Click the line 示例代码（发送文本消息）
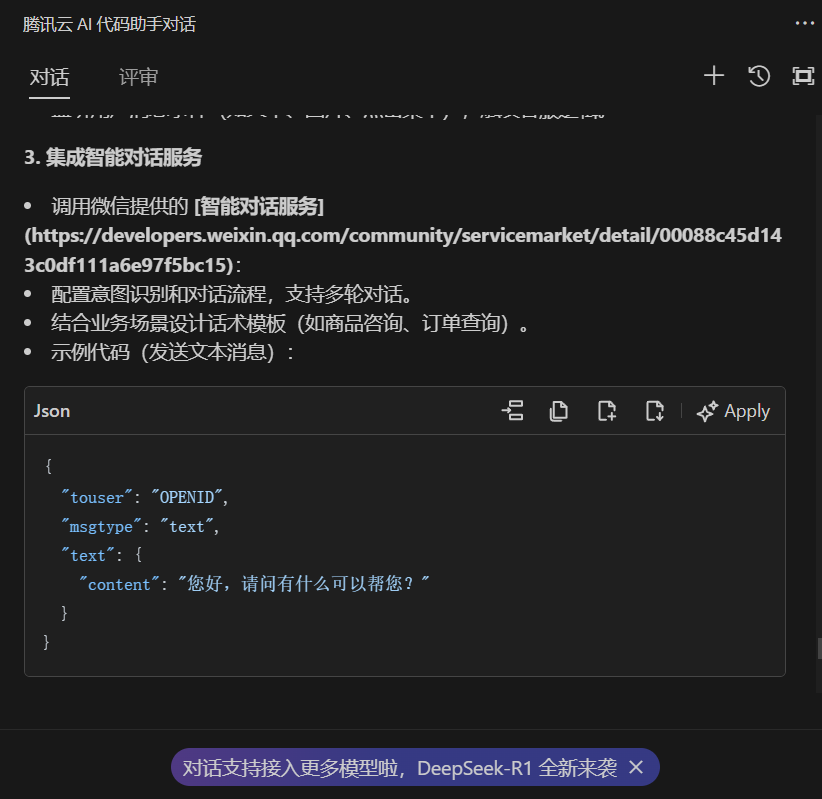The height and width of the screenshot is (799, 822). 172,352
